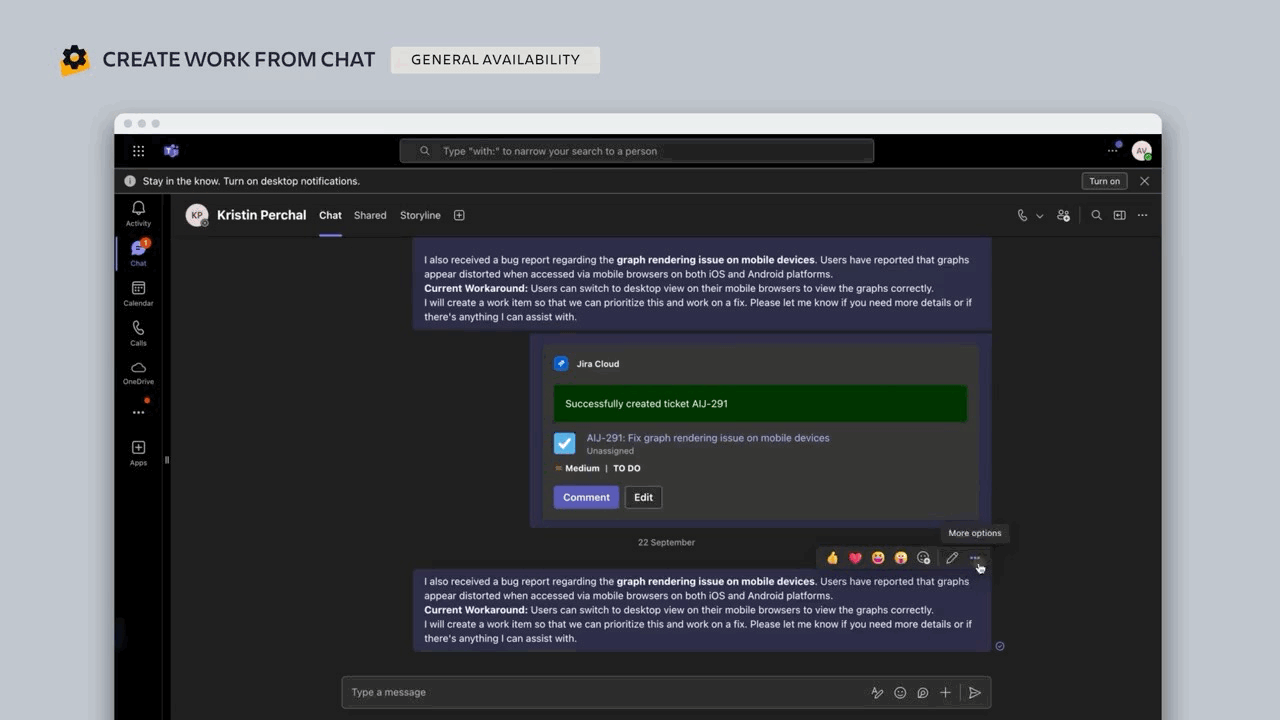Open the Loop components icon in compose box
Image resolution: width=1280 pixels, height=720 pixels.
pyautogui.click(x=923, y=692)
